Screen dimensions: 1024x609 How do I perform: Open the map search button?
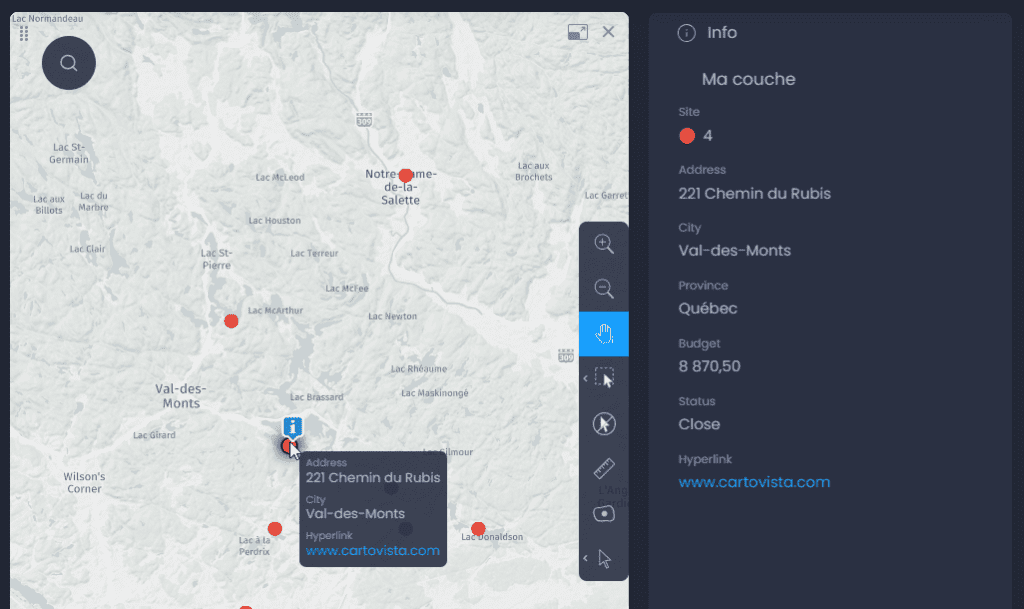point(69,63)
